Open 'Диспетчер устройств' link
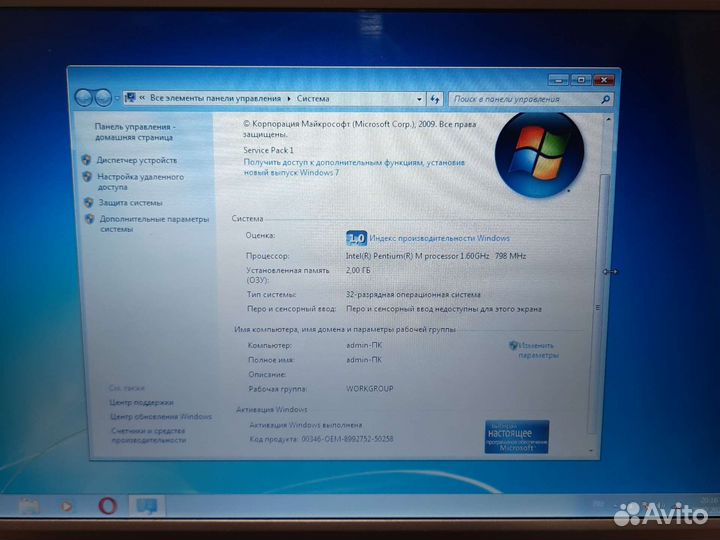Screen dimensions: 720x540 (x=137, y=160)
